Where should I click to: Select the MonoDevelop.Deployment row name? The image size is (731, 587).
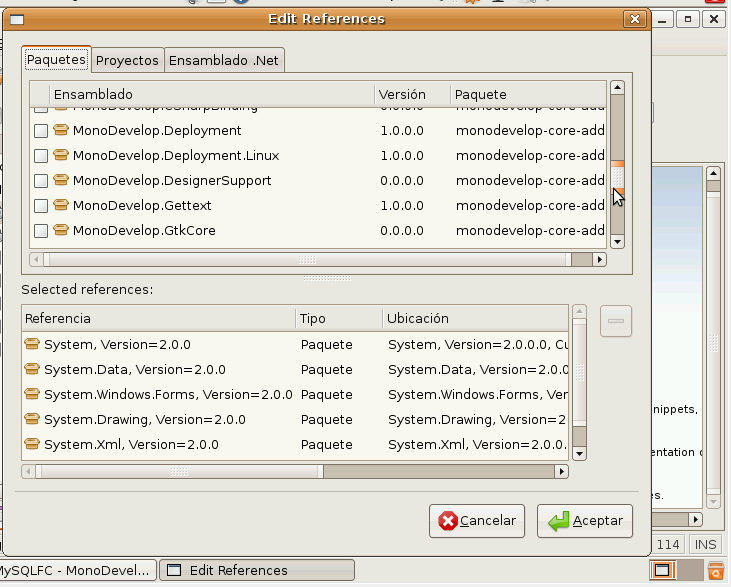point(157,131)
